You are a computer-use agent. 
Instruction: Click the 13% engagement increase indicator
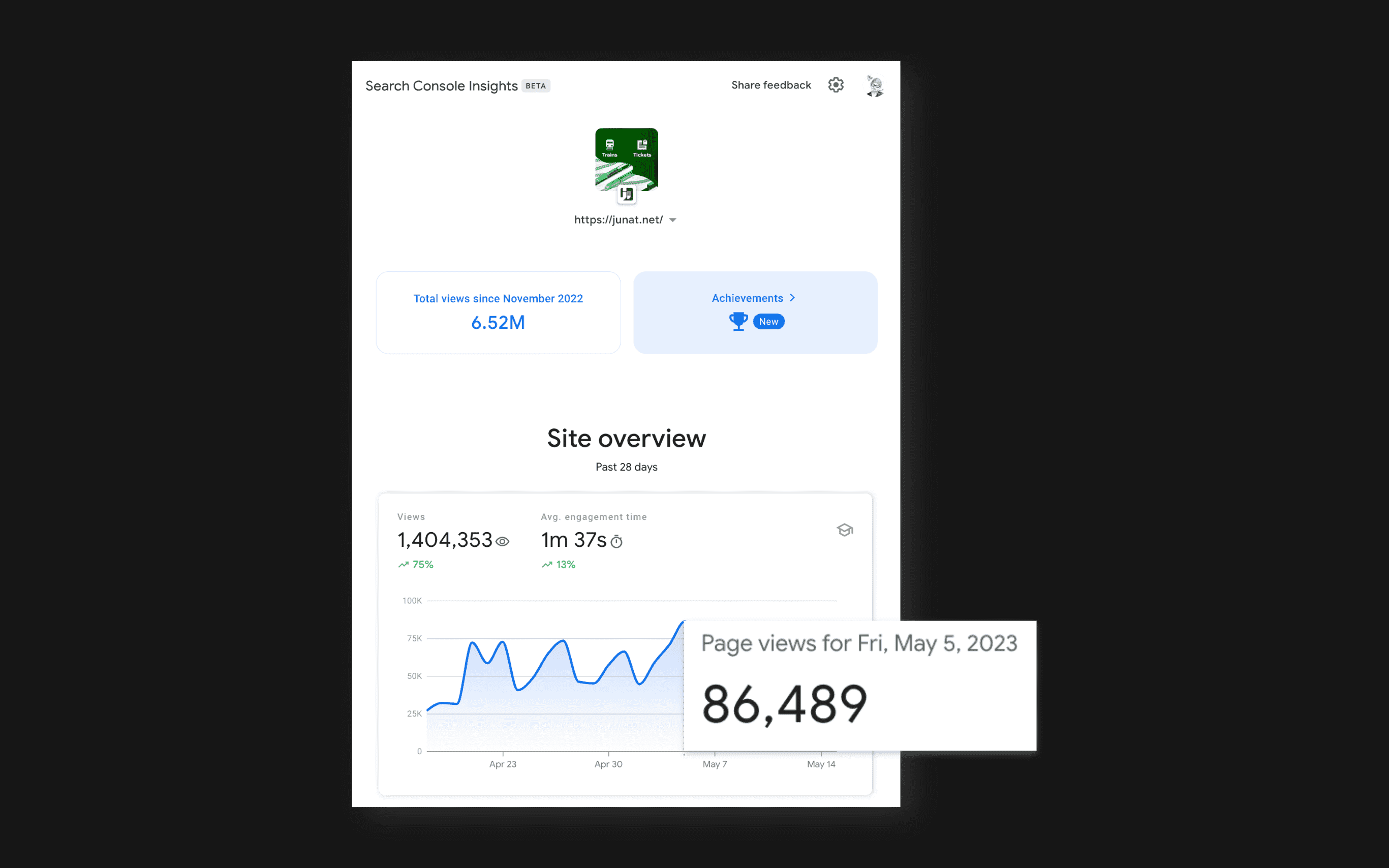coord(559,565)
